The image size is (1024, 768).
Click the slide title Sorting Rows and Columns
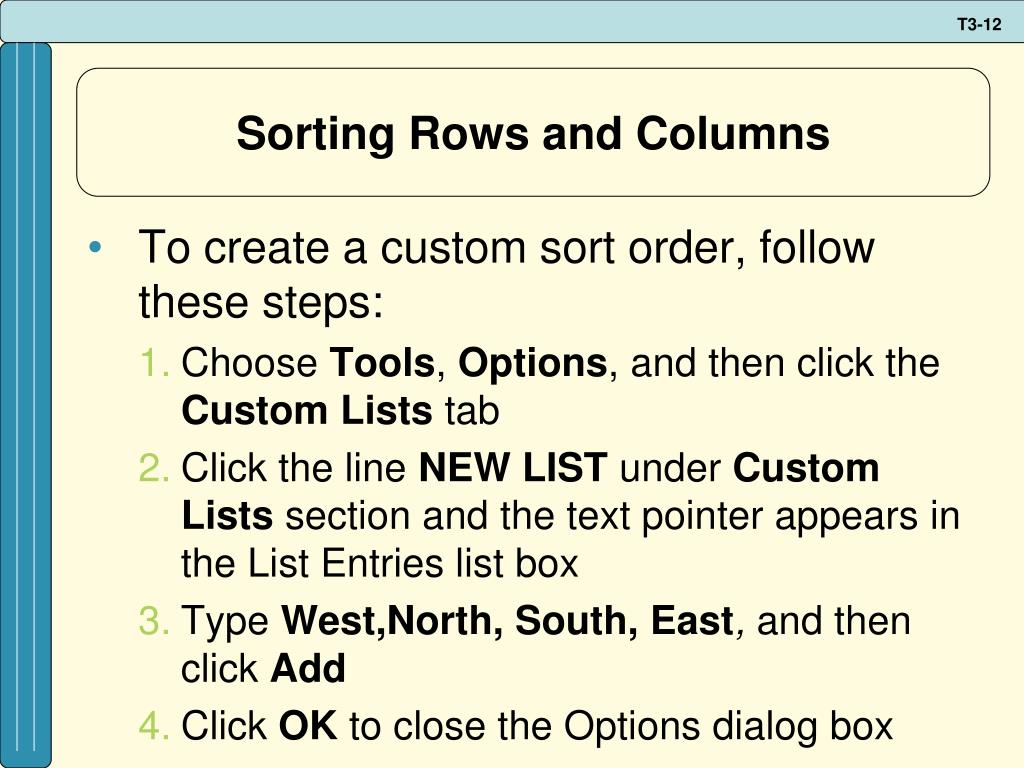533,133
